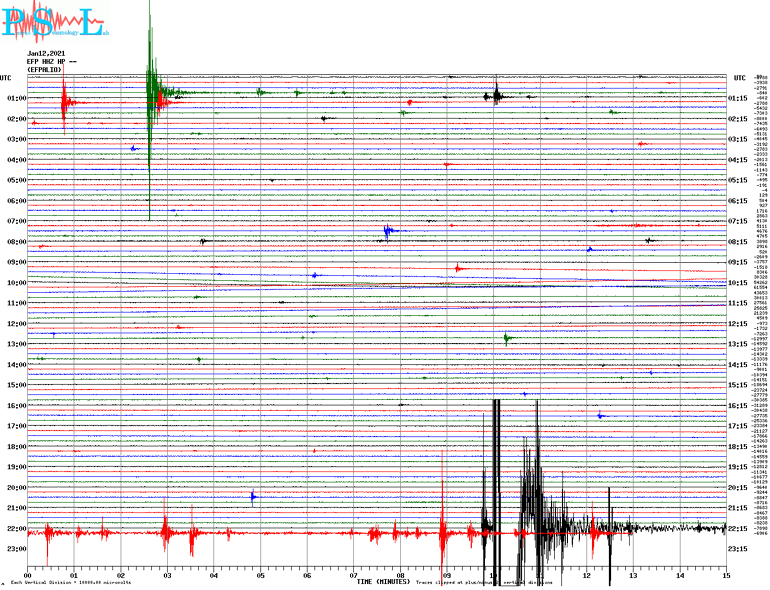
Task: Click the UTC label on the left axis
Action: point(6,78)
